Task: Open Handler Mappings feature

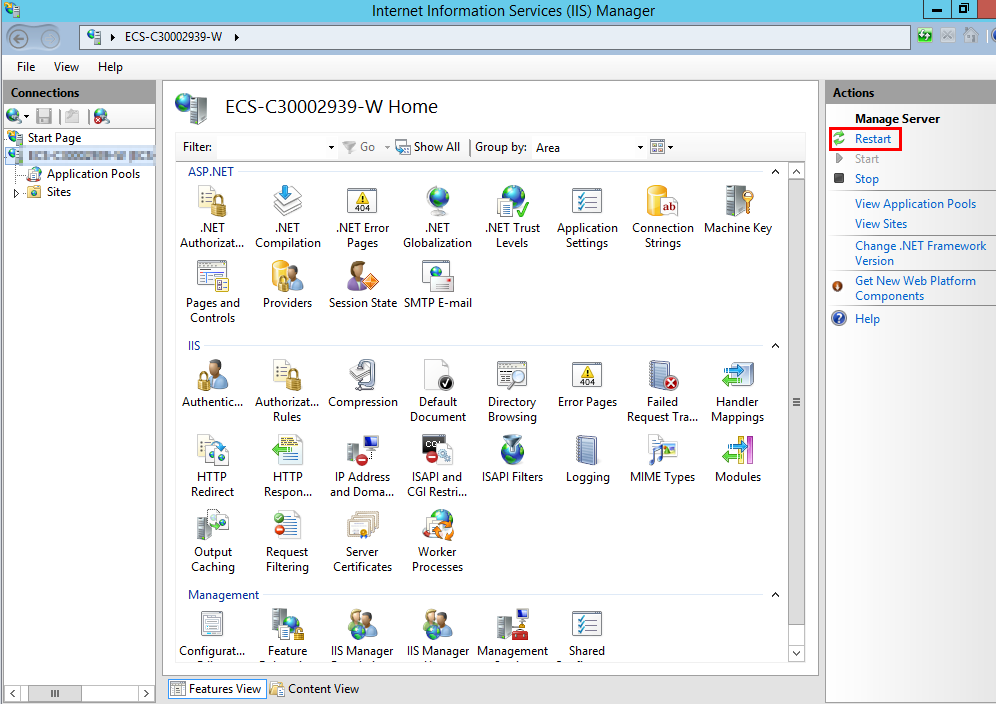Action: click(x=737, y=391)
